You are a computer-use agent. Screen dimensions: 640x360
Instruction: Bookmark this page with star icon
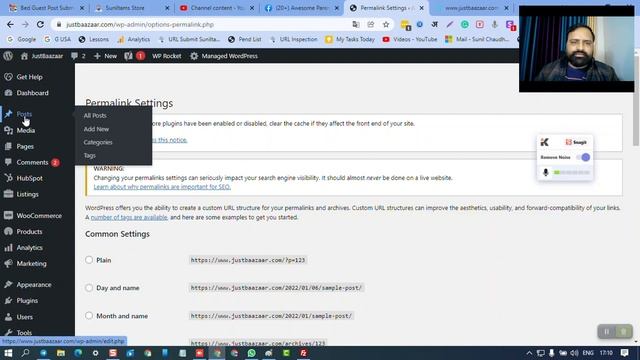pos(386,24)
